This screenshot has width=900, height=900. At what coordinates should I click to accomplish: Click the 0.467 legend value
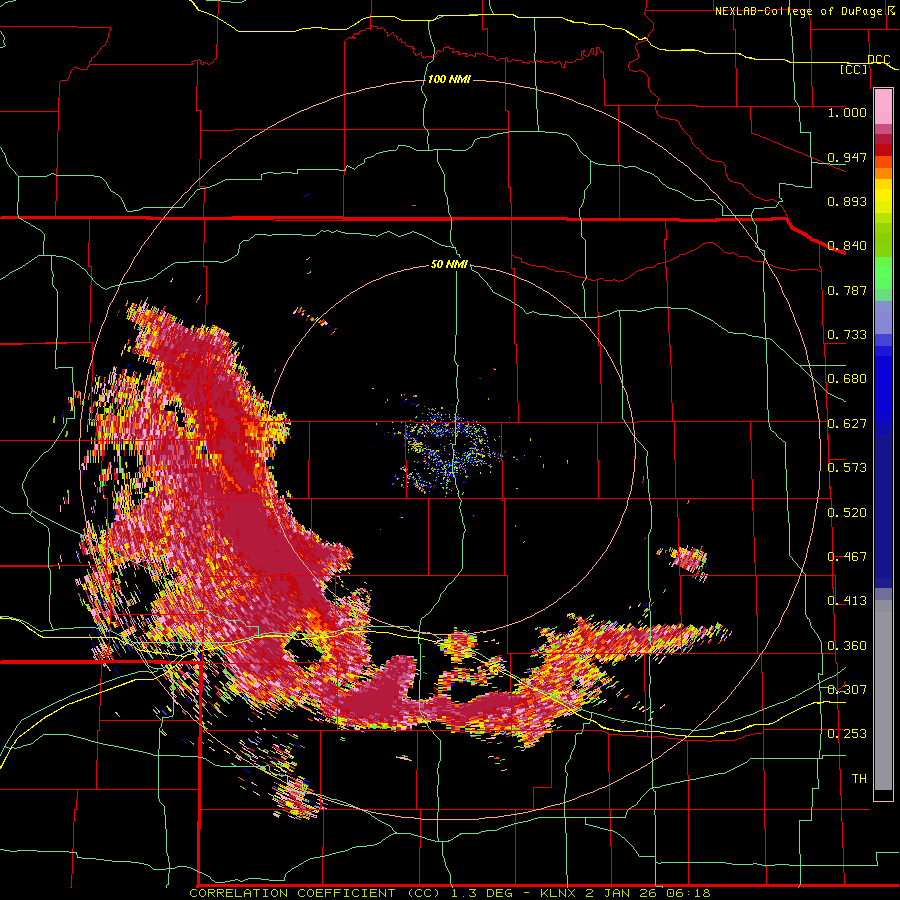847,557
